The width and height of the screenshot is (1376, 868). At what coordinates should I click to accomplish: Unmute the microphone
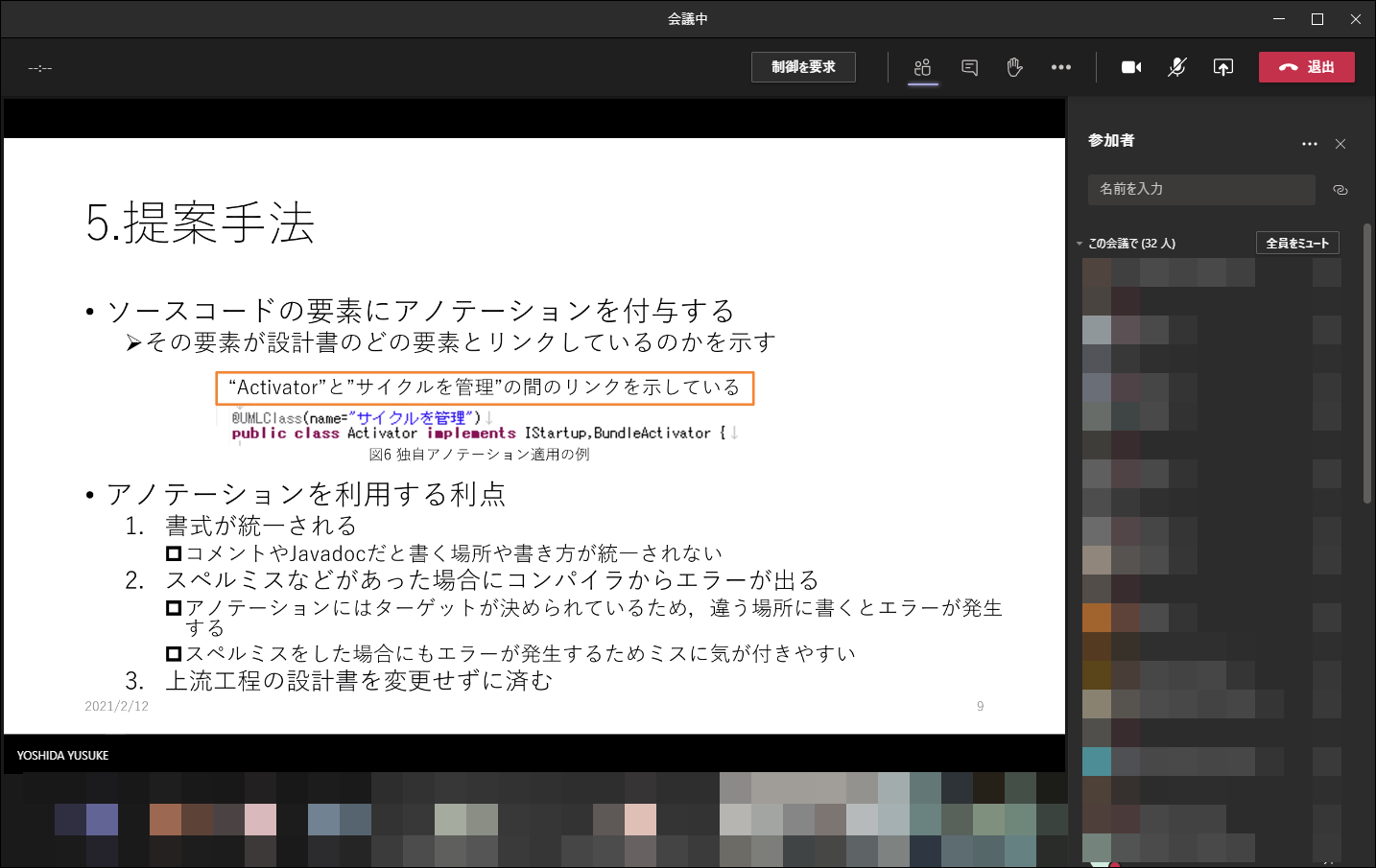1176,67
